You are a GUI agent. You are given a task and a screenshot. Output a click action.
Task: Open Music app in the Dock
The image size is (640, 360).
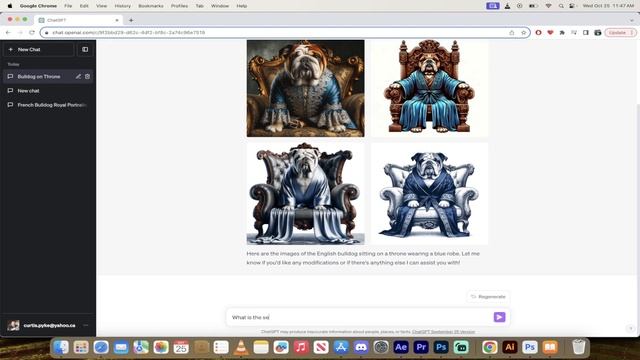click(301, 347)
